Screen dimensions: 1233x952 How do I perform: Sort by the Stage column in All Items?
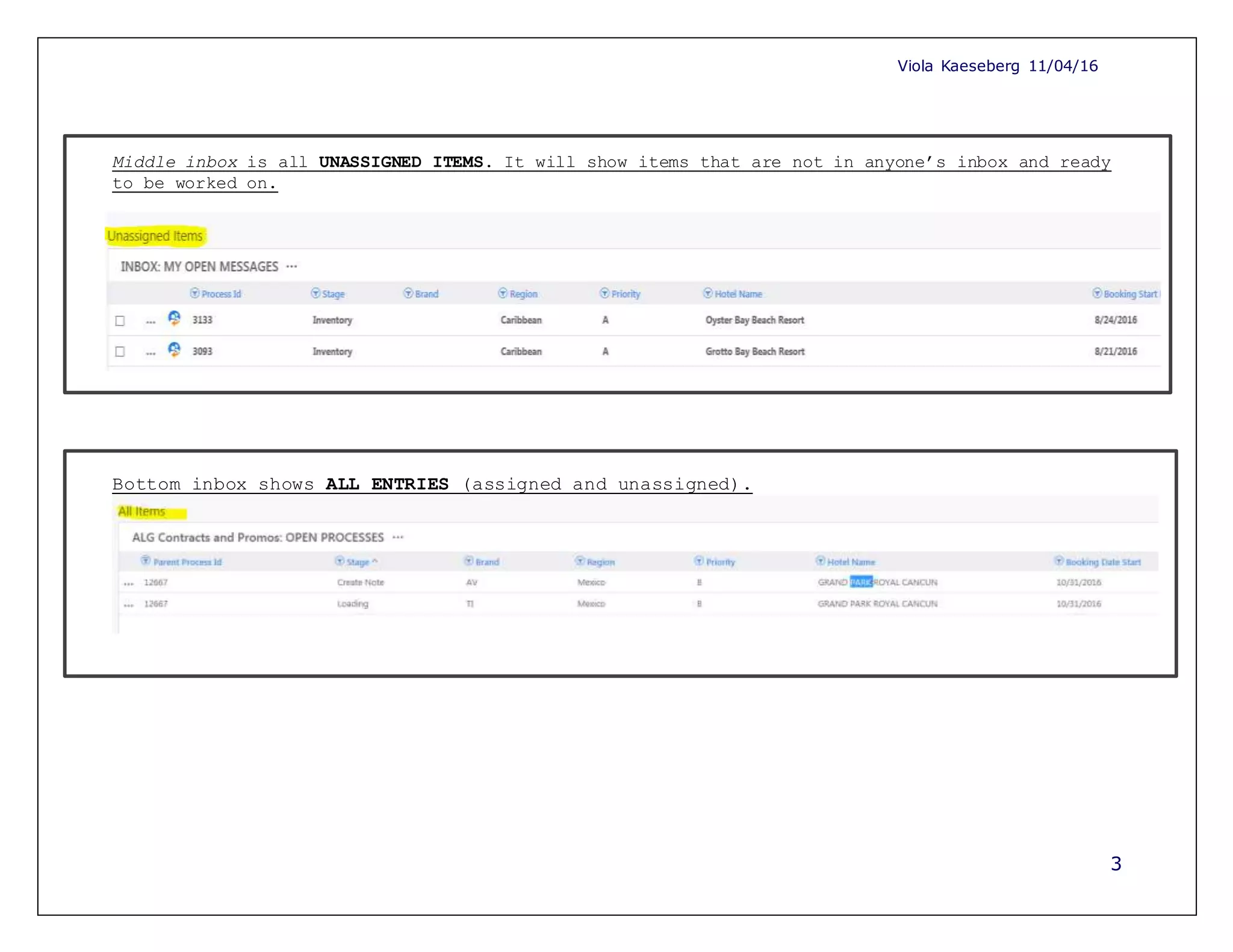tap(358, 562)
